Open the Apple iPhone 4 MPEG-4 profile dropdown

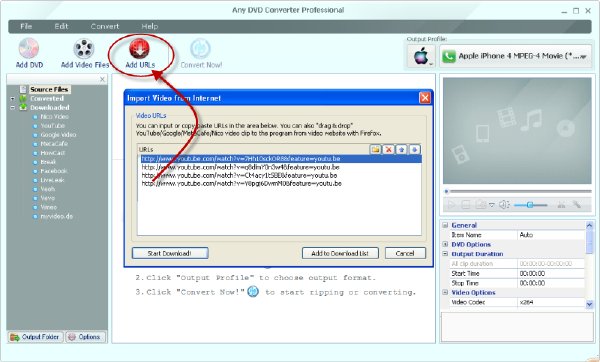tap(515, 56)
